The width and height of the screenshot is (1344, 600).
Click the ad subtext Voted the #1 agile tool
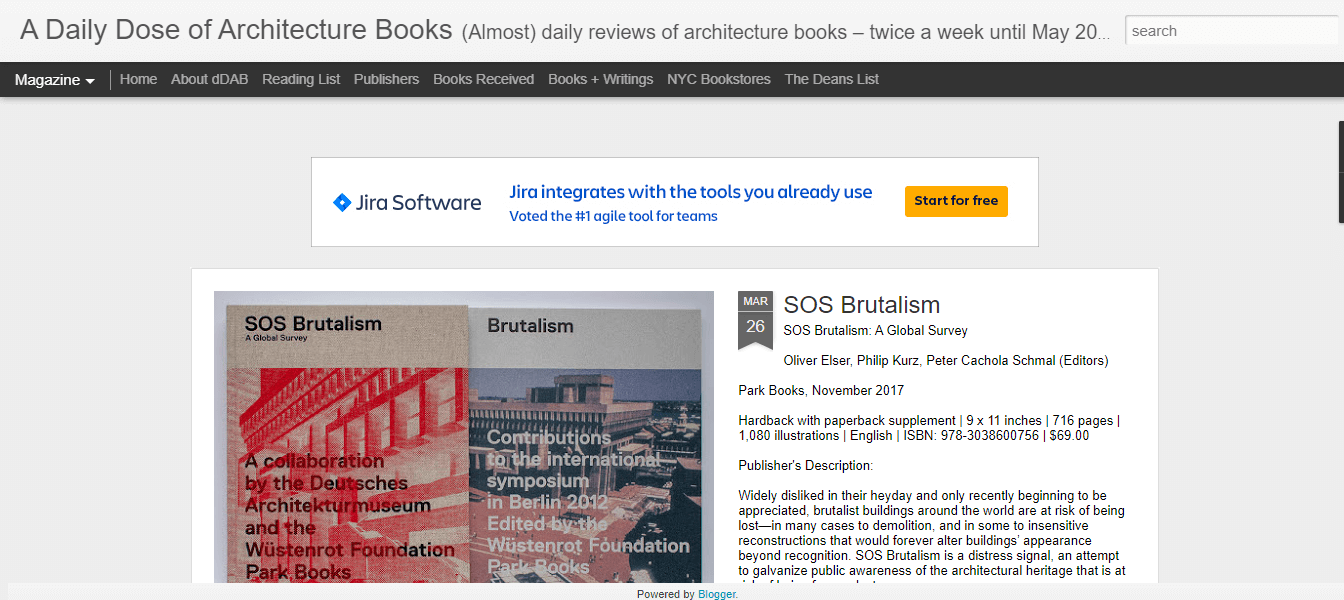613,216
